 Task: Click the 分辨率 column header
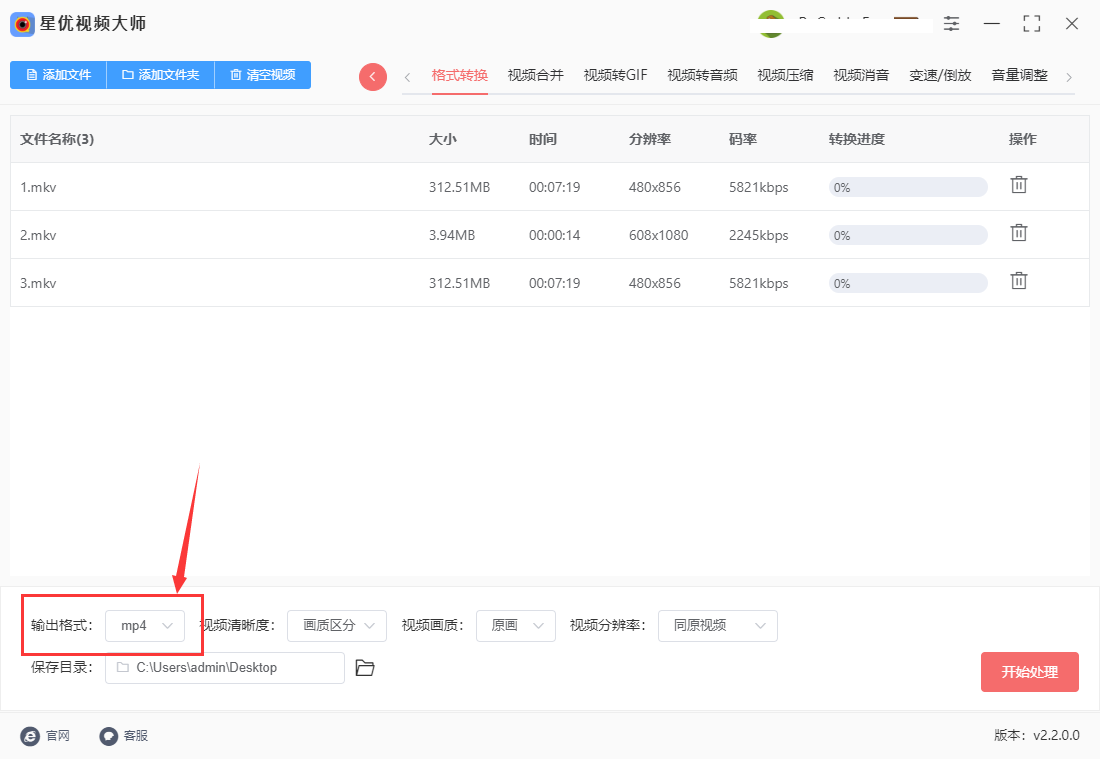[x=650, y=139]
